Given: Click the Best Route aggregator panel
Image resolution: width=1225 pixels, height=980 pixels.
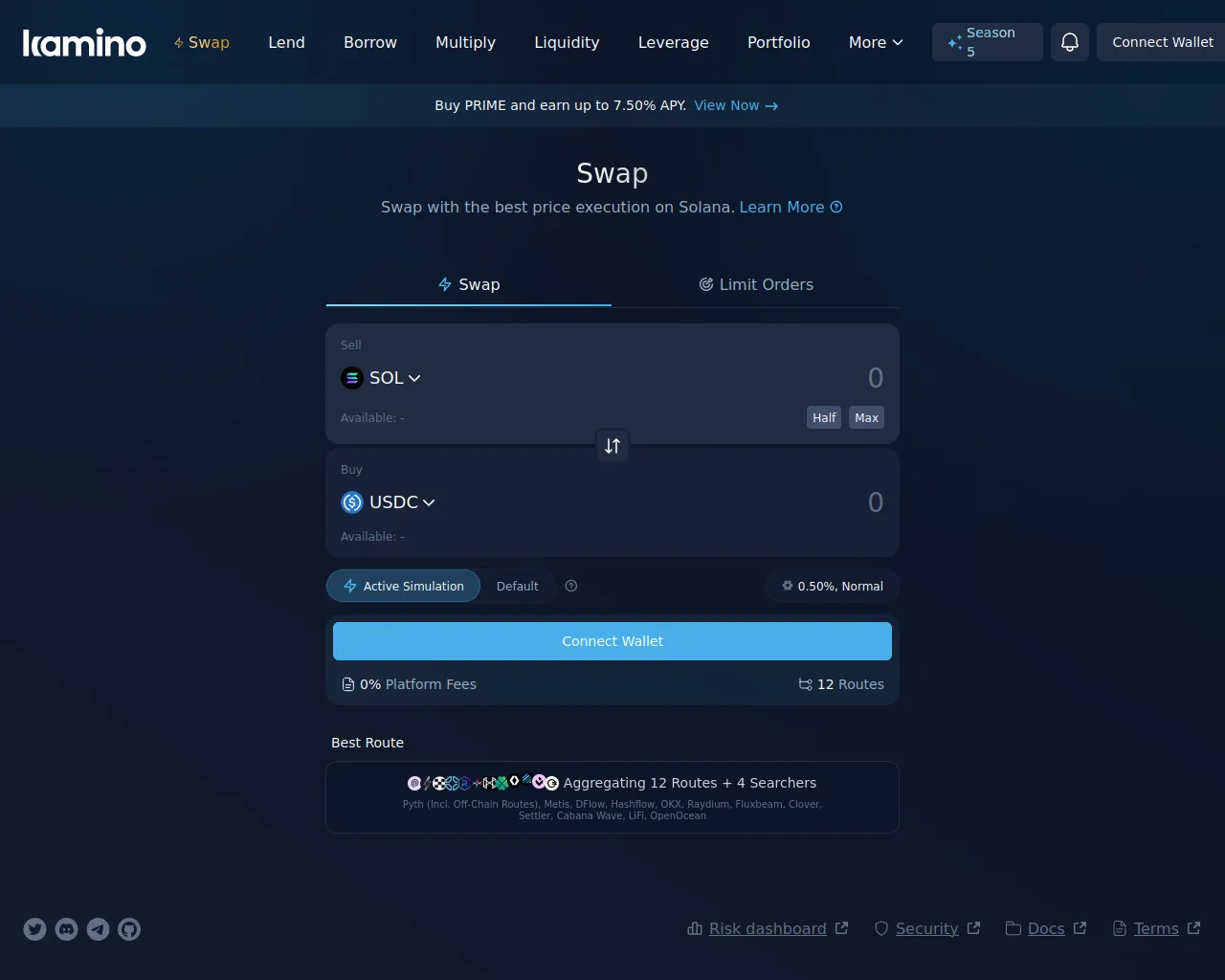Looking at the screenshot, I should tap(612, 797).
